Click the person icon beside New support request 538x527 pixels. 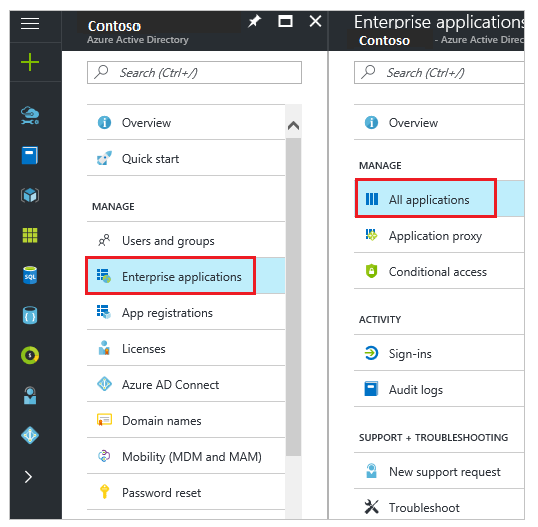371,471
